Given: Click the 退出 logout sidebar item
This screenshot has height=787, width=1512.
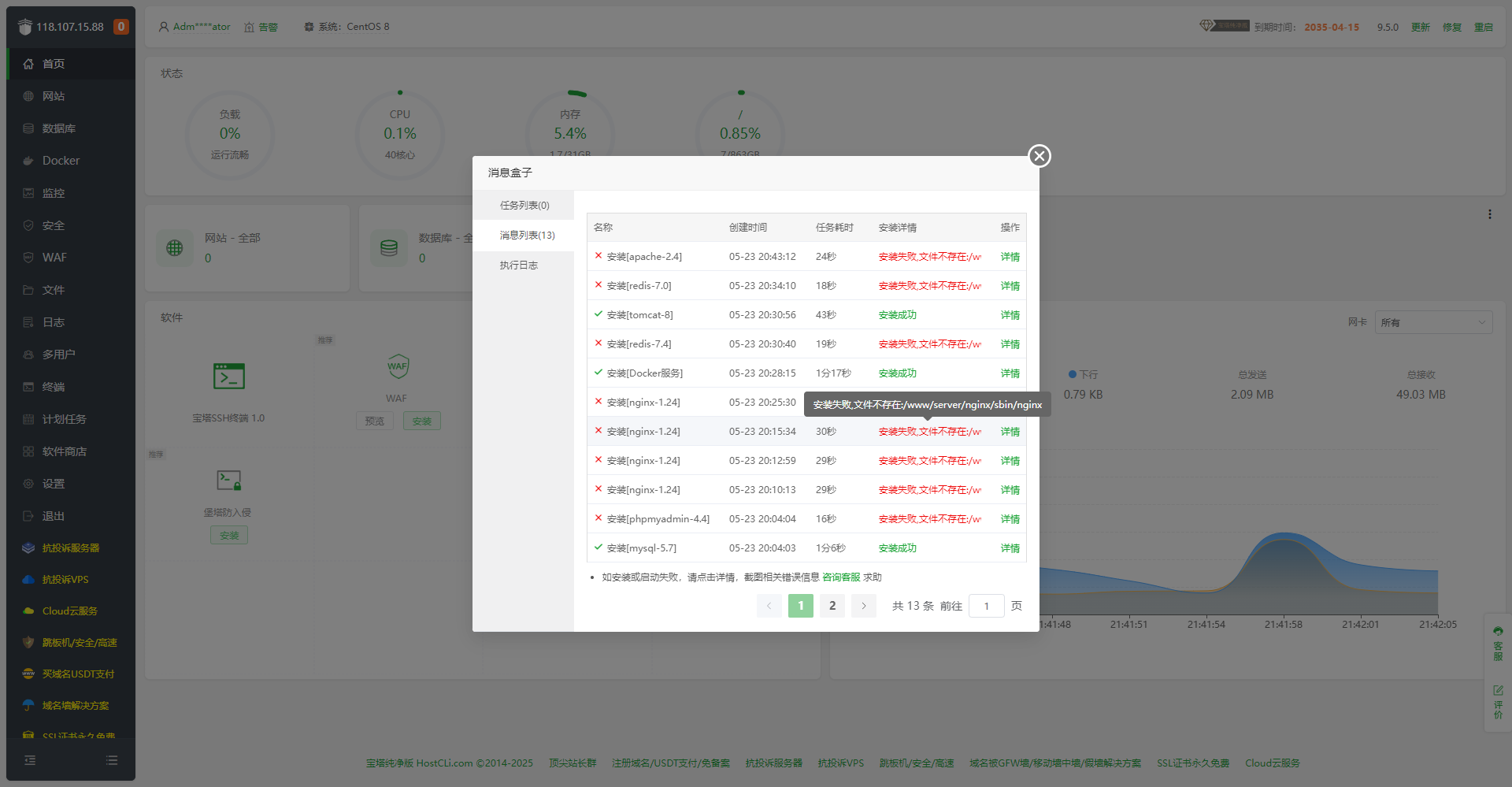Looking at the screenshot, I should 71,516.
